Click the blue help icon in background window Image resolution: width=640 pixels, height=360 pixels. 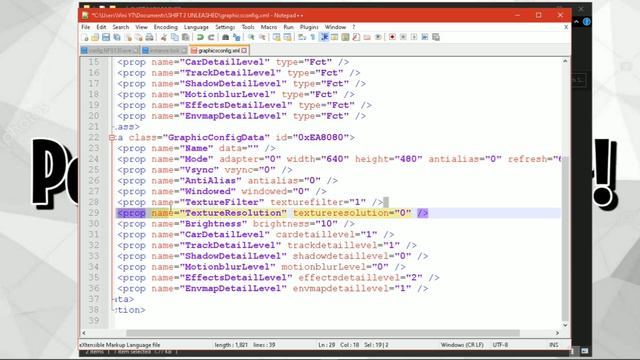(587, 22)
